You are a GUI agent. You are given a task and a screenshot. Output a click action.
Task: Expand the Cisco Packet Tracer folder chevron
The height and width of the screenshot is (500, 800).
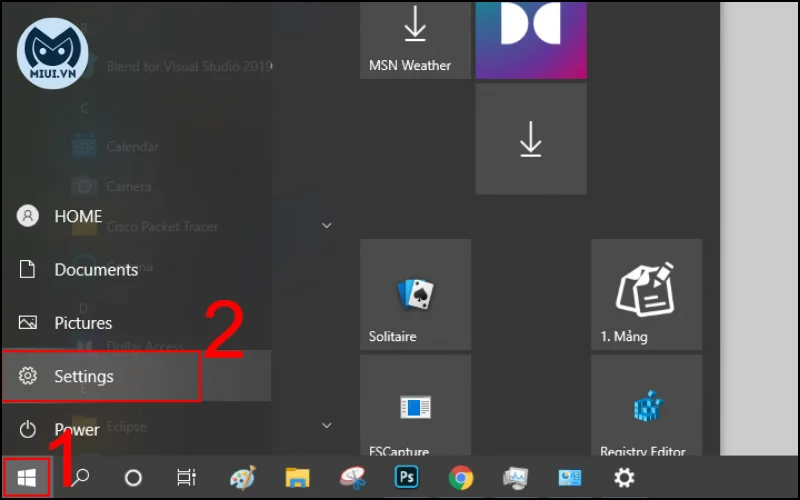[x=327, y=225]
